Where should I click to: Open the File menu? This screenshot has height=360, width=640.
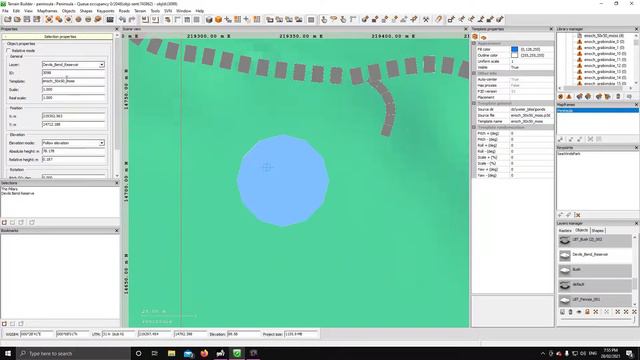5,11
